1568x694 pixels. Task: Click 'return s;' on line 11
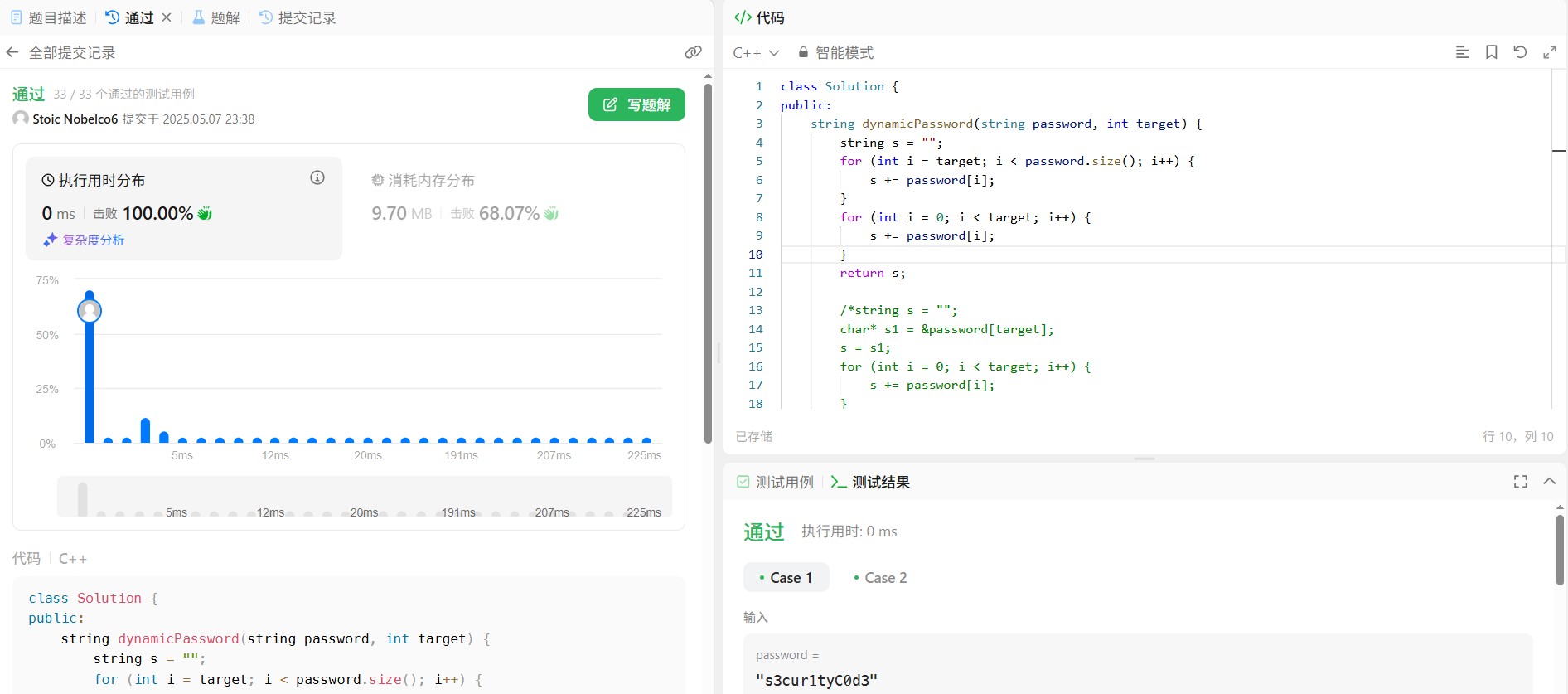pyautogui.click(x=873, y=273)
